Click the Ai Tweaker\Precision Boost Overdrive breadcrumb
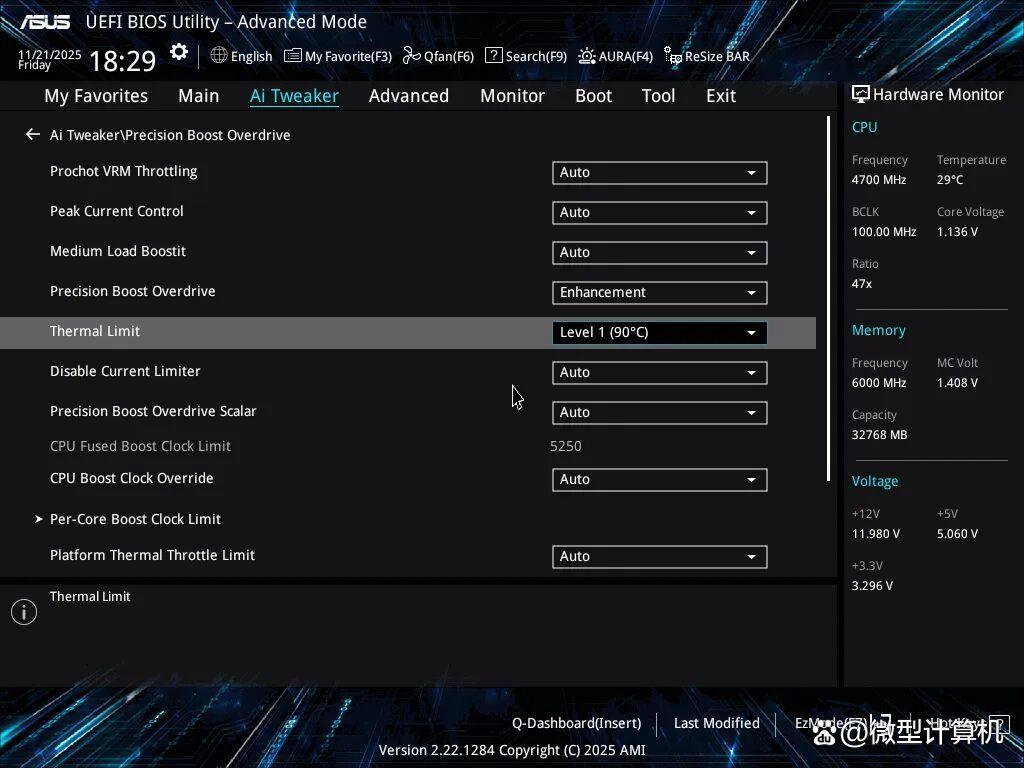Screen dimensions: 1024x768 click(x=170, y=135)
